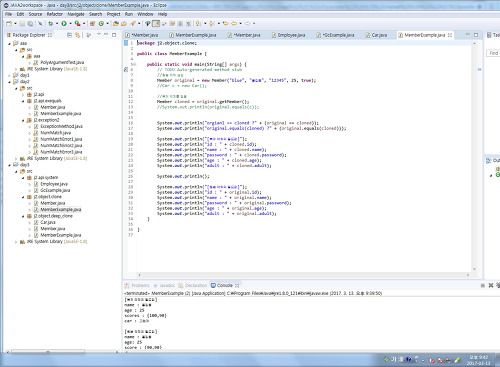Screen dimensions: 500x367
Task: Maximize the editor area icon
Action: pos(476,35)
